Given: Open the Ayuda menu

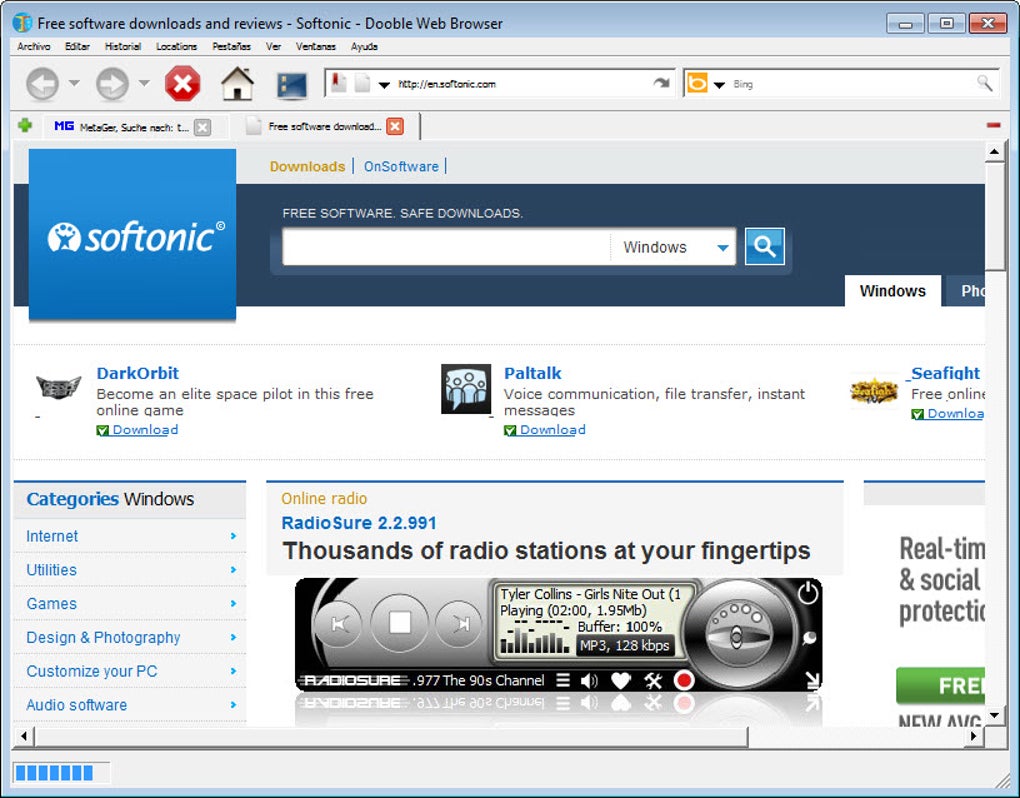Looking at the screenshot, I should pyautogui.click(x=364, y=46).
